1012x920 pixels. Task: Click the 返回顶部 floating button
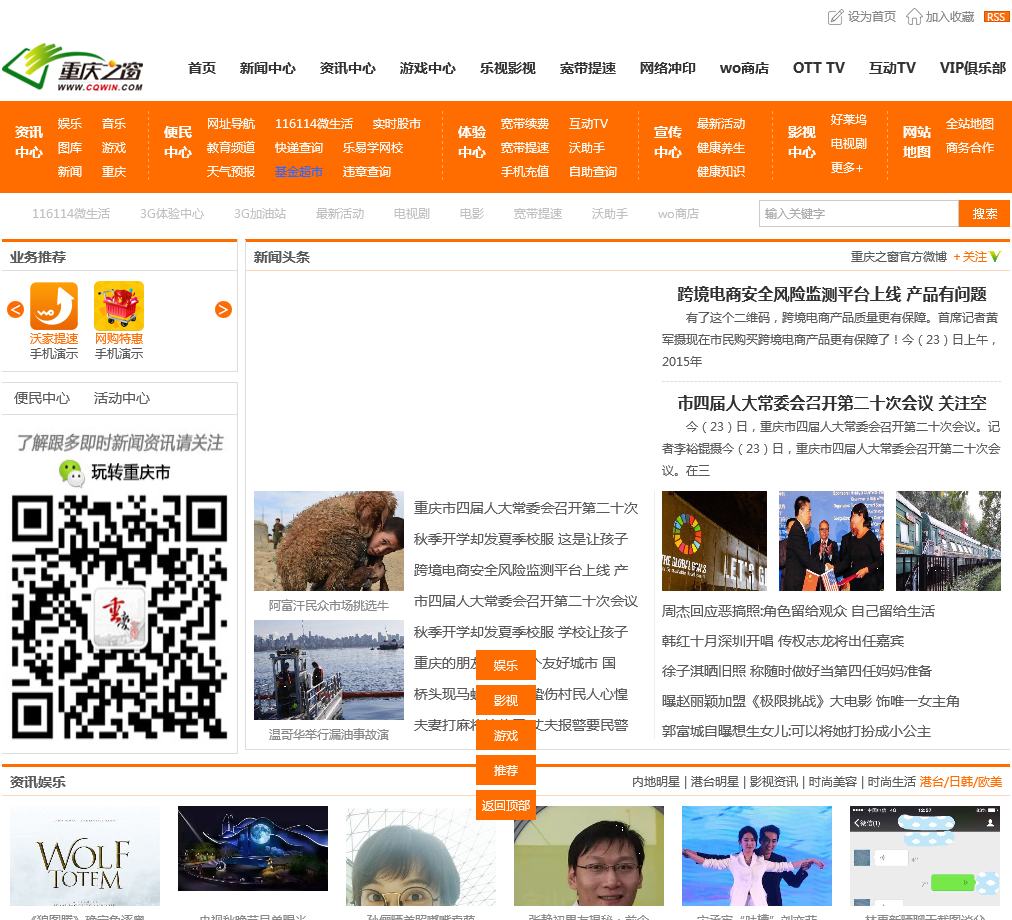tap(505, 805)
